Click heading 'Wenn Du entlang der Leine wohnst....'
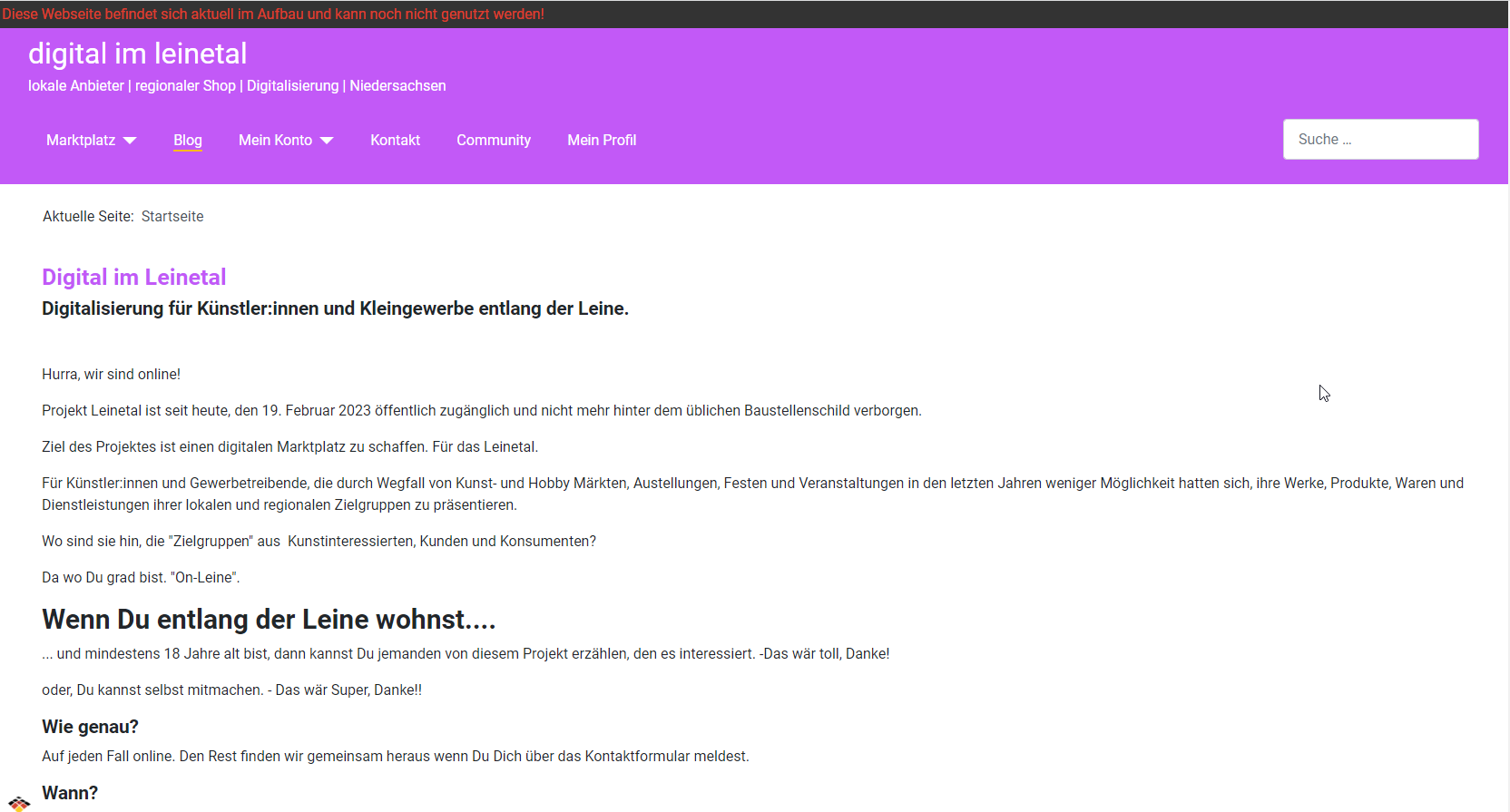The height and width of the screenshot is (812, 1510). coord(269,619)
